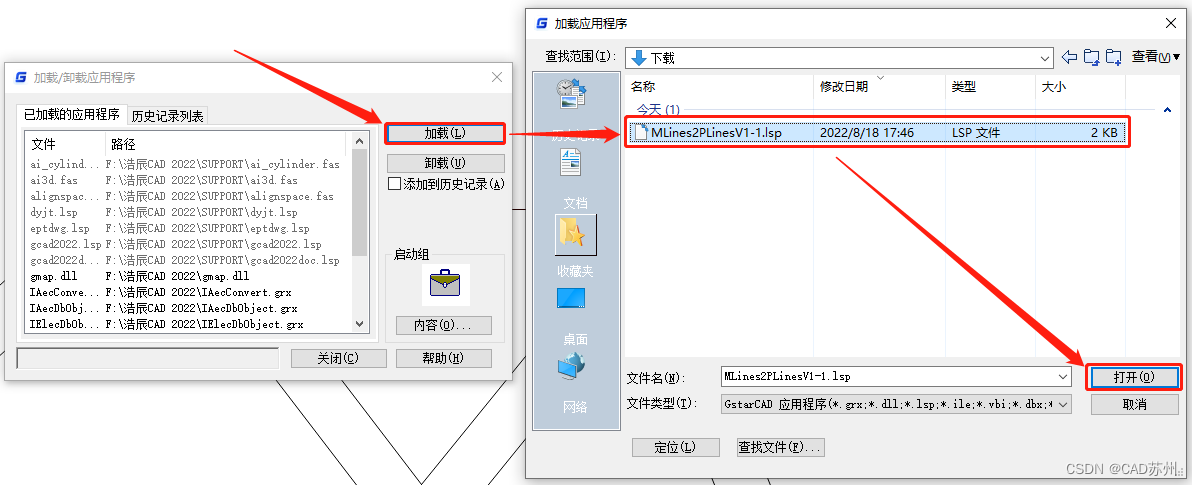Screen dimensions: 1192x485
Task: Click the 打开(O) button
Action: pyautogui.click(x=1134, y=377)
